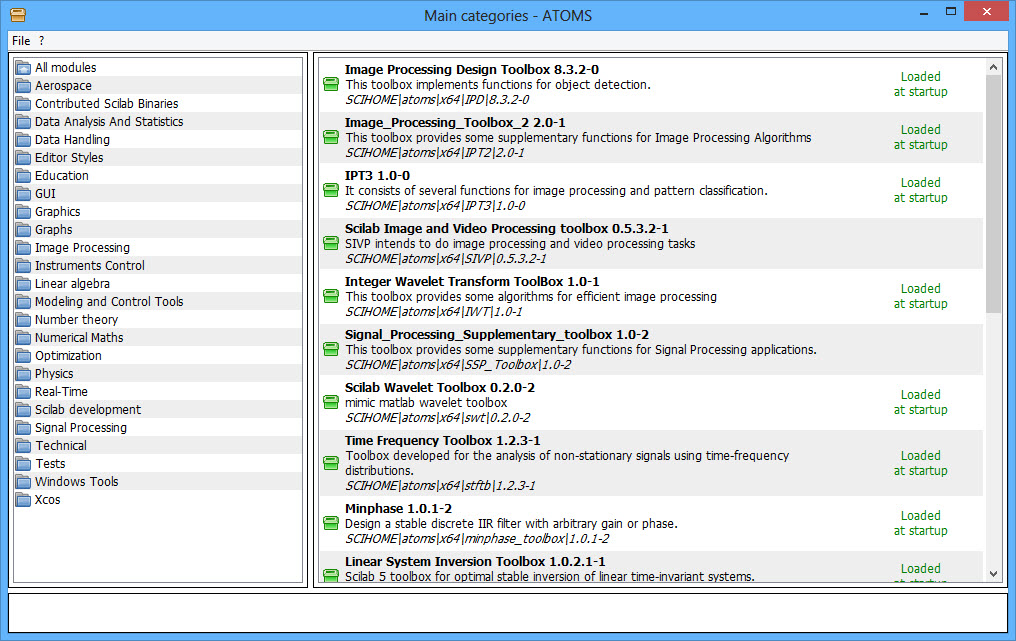Click the Editor Styles folder icon
The image size is (1016, 641).
click(x=23, y=157)
